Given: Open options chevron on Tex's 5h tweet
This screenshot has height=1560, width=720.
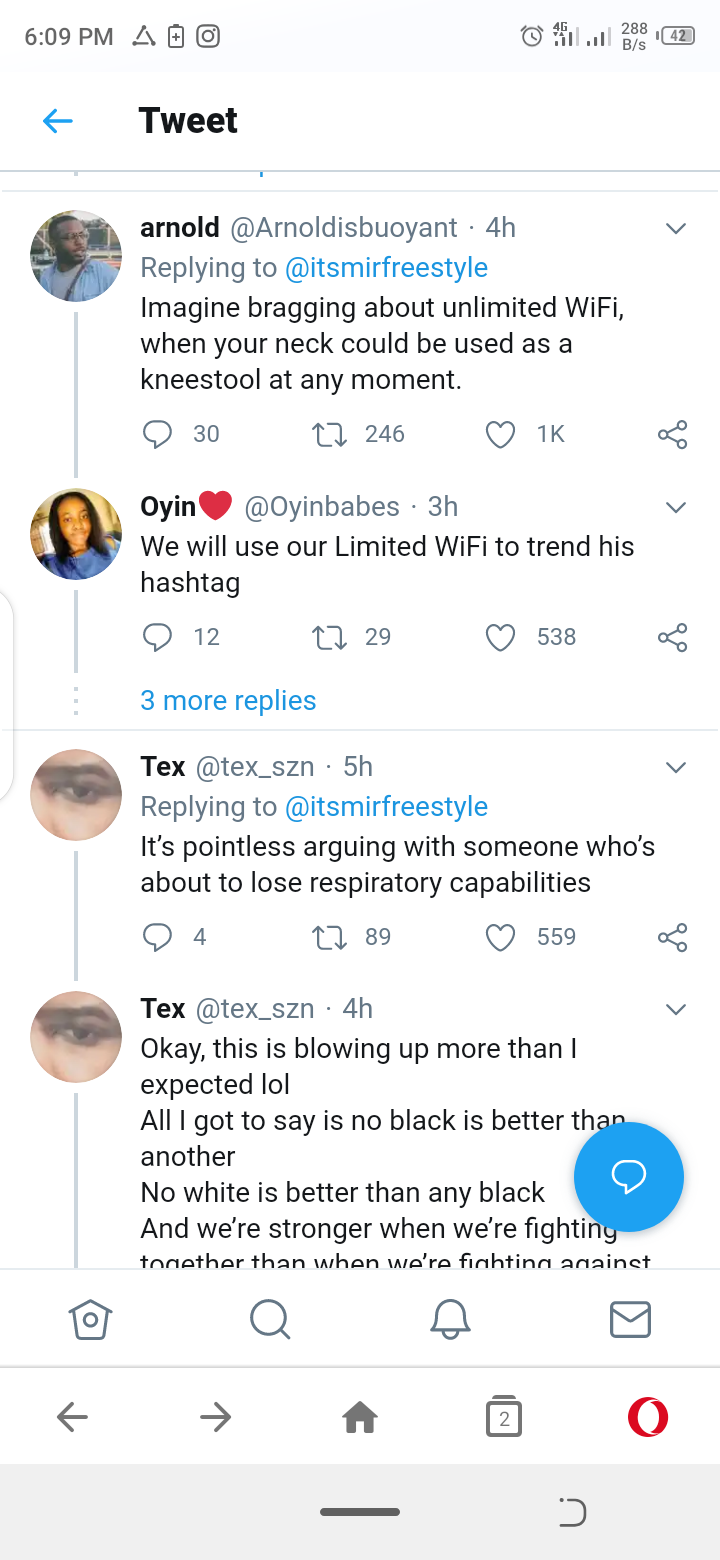Looking at the screenshot, I should (676, 768).
